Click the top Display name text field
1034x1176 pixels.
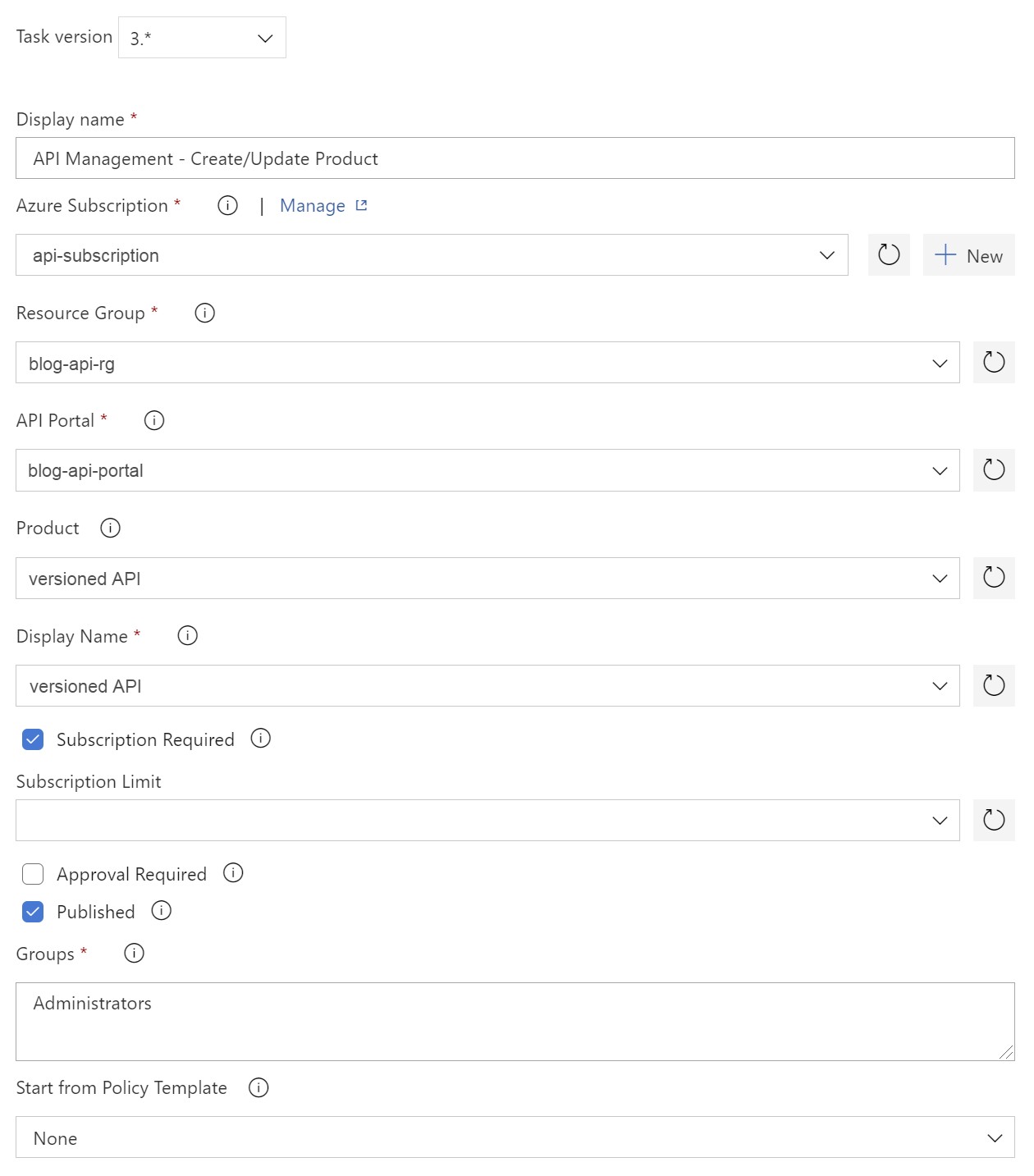(x=515, y=158)
